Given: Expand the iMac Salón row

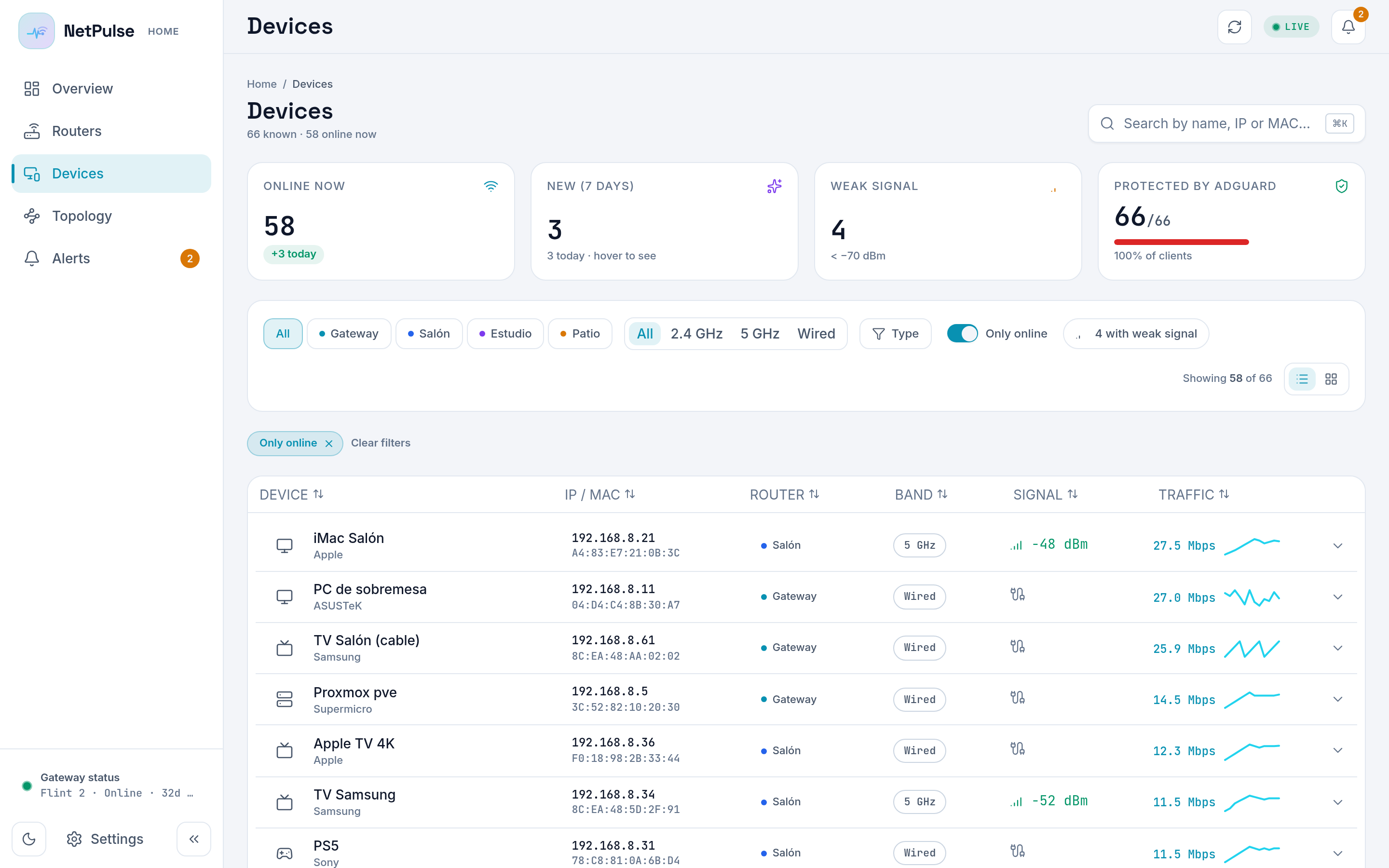Looking at the screenshot, I should pyautogui.click(x=1338, y=545).
